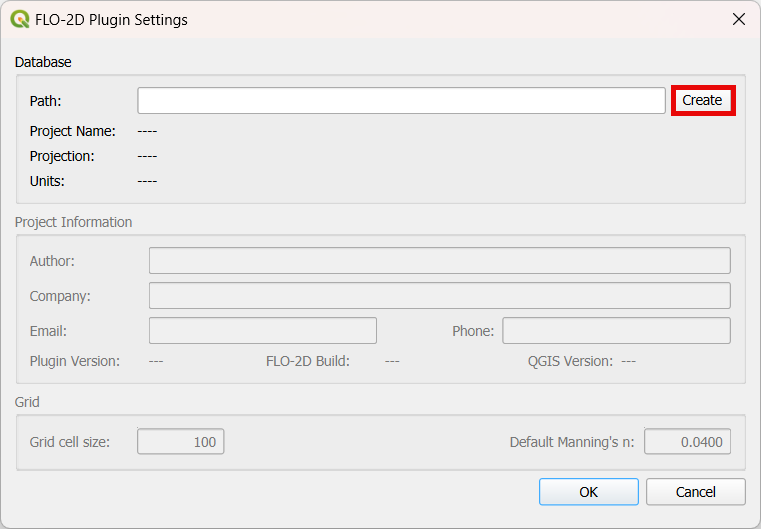Click the Units label
Screen dimensions: 761x529
pos(47,181)
